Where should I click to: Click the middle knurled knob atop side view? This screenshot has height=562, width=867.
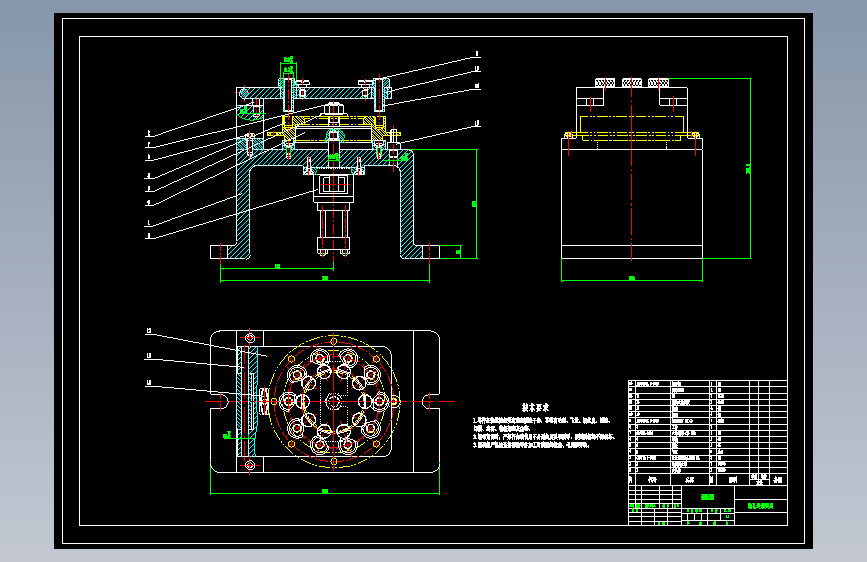pyautogui.click(x=632, y=82)
